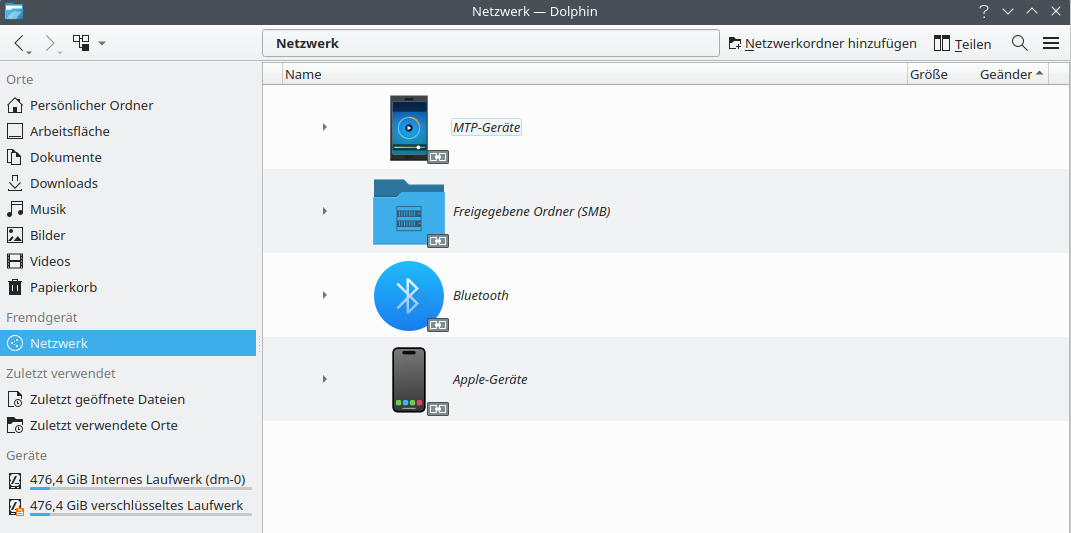Open Persönlicher Ordner in sidebar
1071x533 pixels.
(128, 105)
